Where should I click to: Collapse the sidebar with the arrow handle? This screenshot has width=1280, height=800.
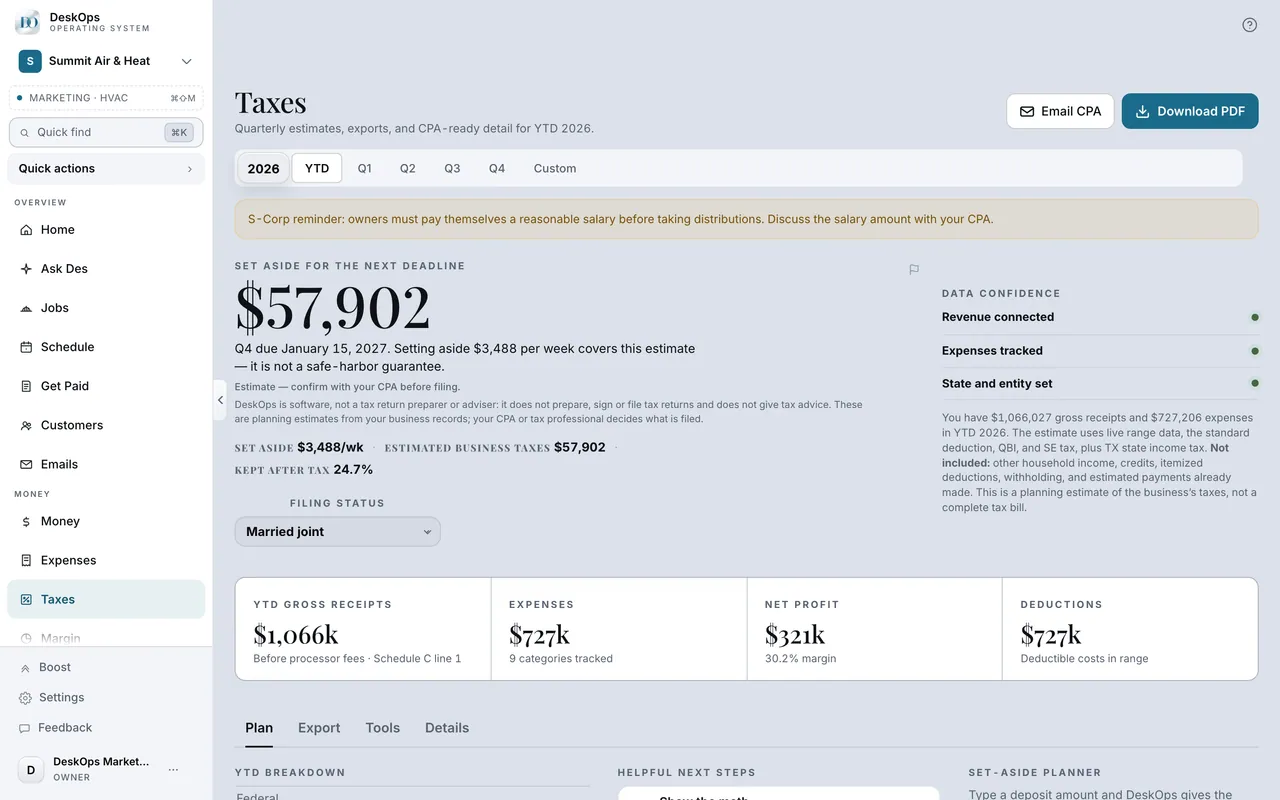pos(220,400)
